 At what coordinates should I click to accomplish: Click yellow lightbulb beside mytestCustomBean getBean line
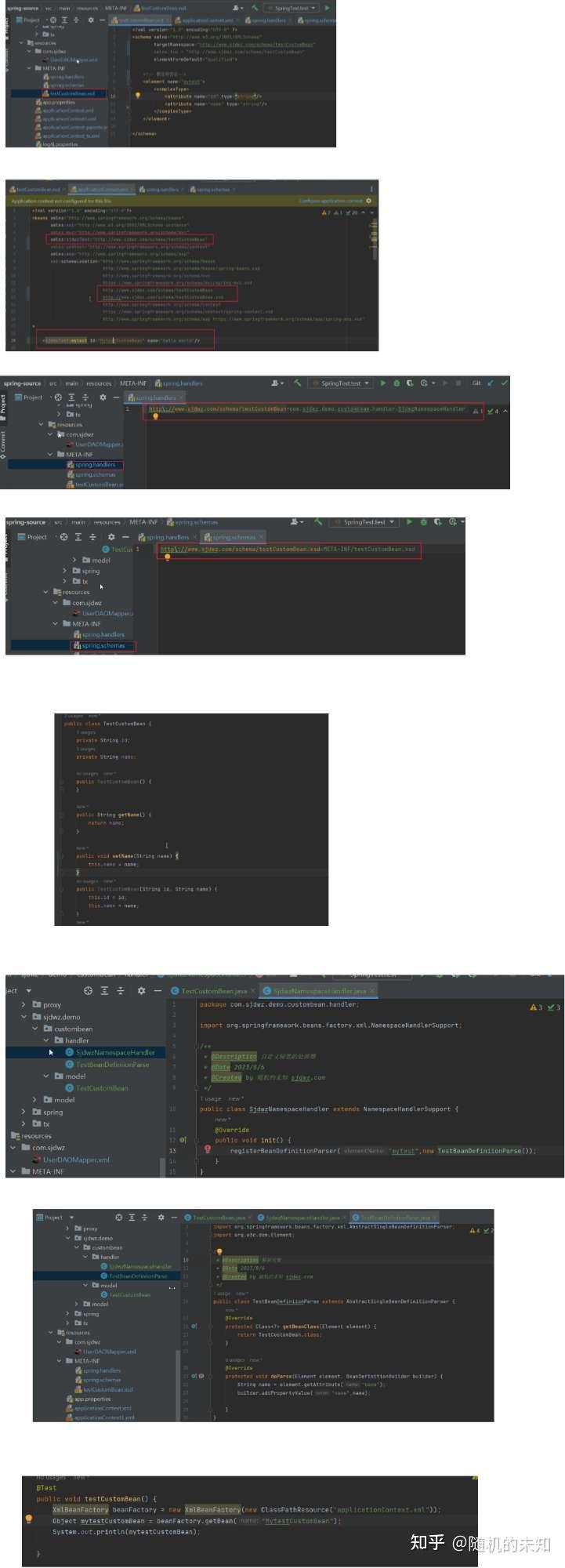(x=29, y=1519)
